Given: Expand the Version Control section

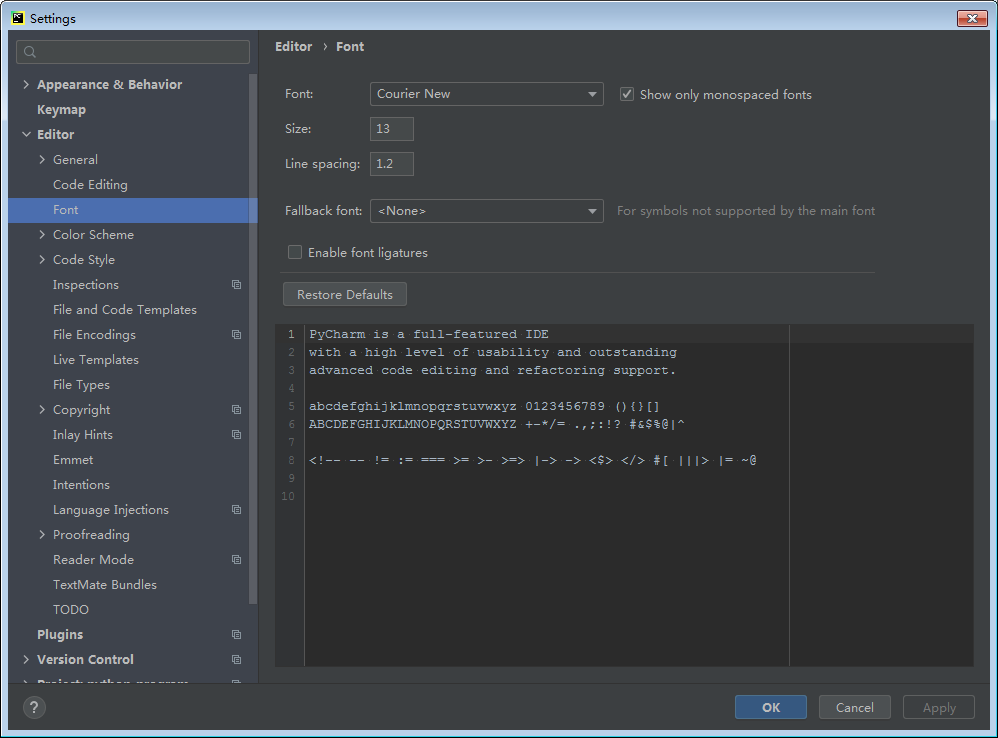Looking at the screenshot, I should pyautogui.click(x=26, y=660).
